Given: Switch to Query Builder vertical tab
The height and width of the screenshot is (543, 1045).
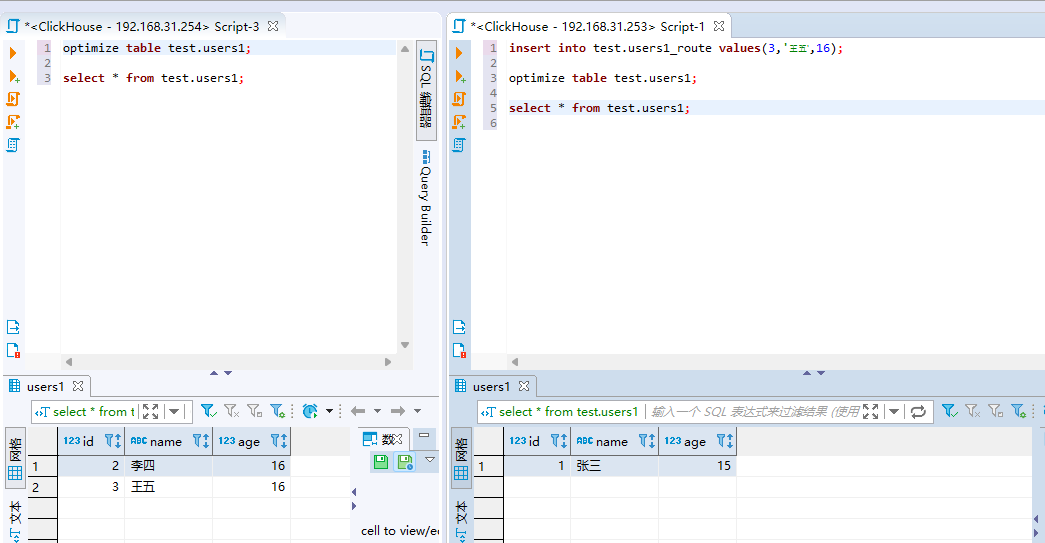Looking at the screenshot, I should (426, 198).
